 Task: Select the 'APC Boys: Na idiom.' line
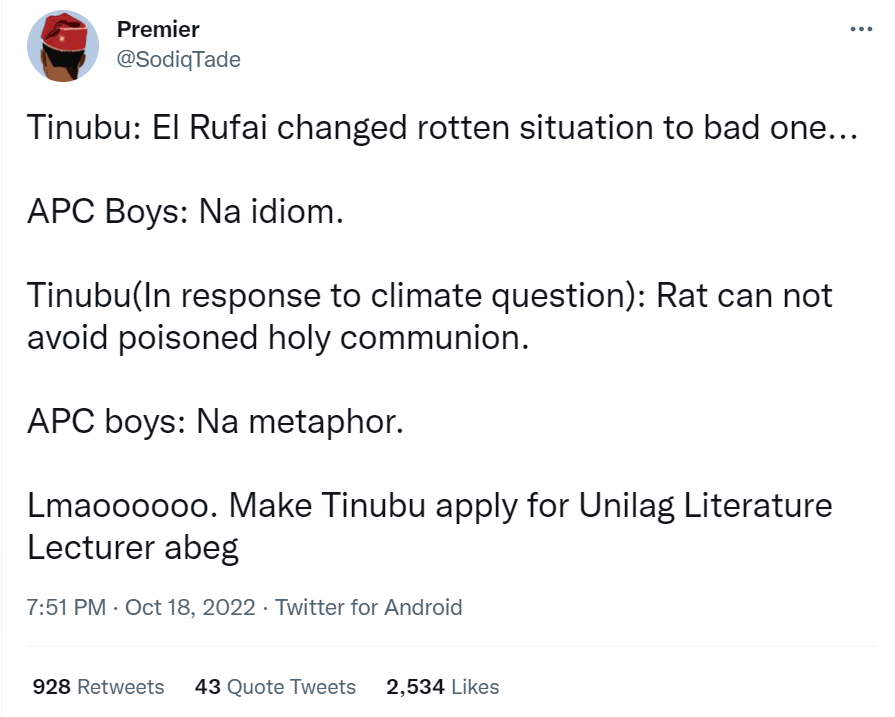point(185,213)
